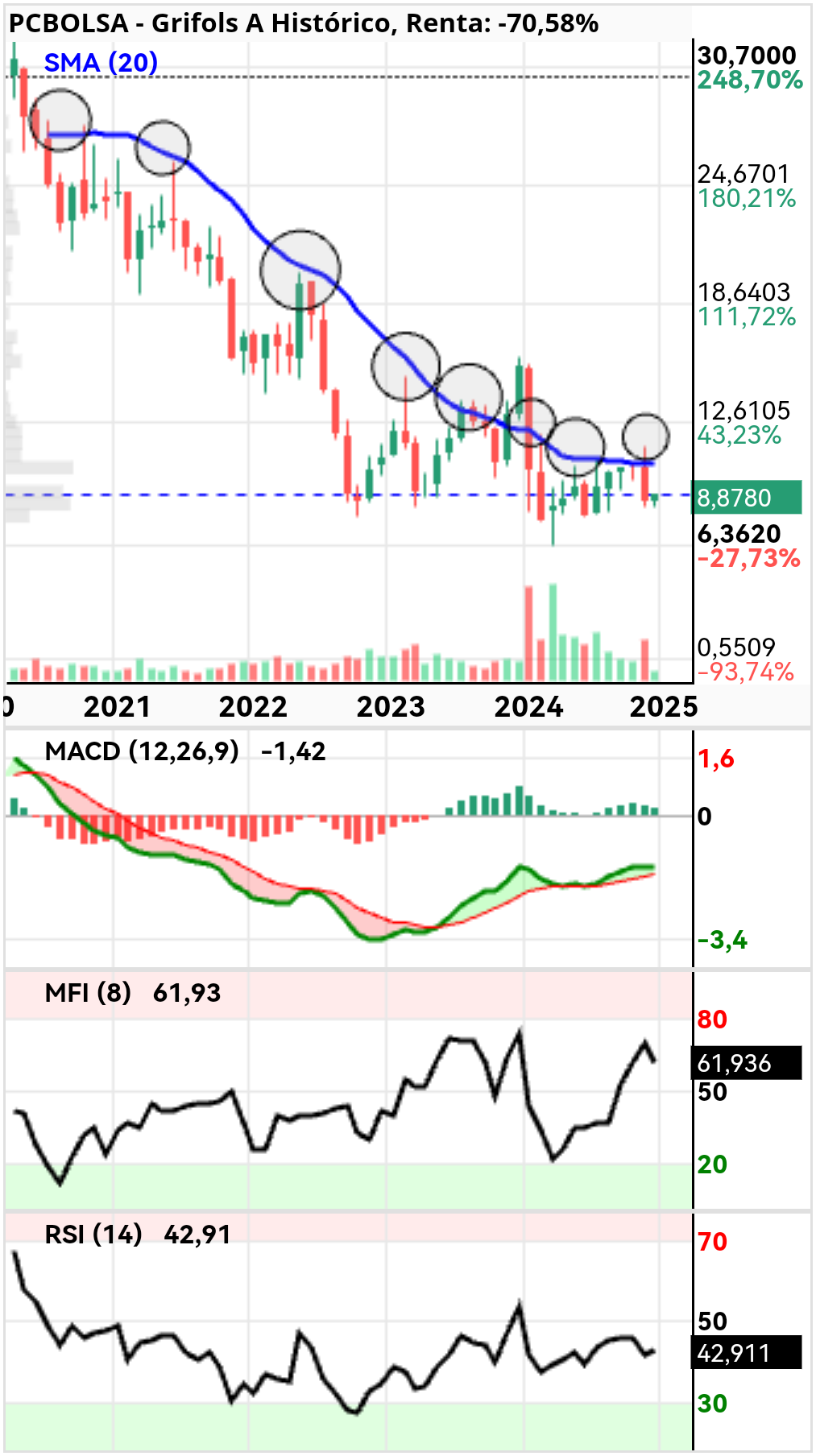Click the 43,23% percentage label

pyautogui.click(x=739, y=435)
